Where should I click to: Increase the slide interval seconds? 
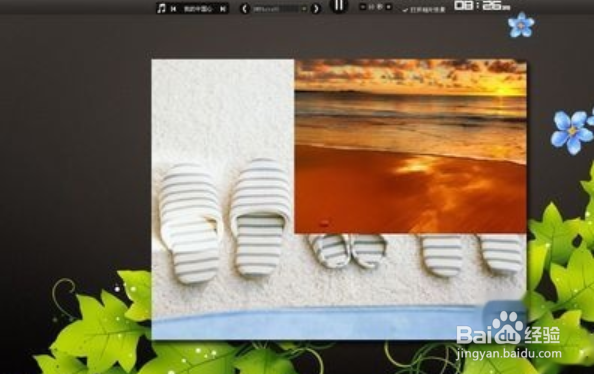[x=388, y=7]
